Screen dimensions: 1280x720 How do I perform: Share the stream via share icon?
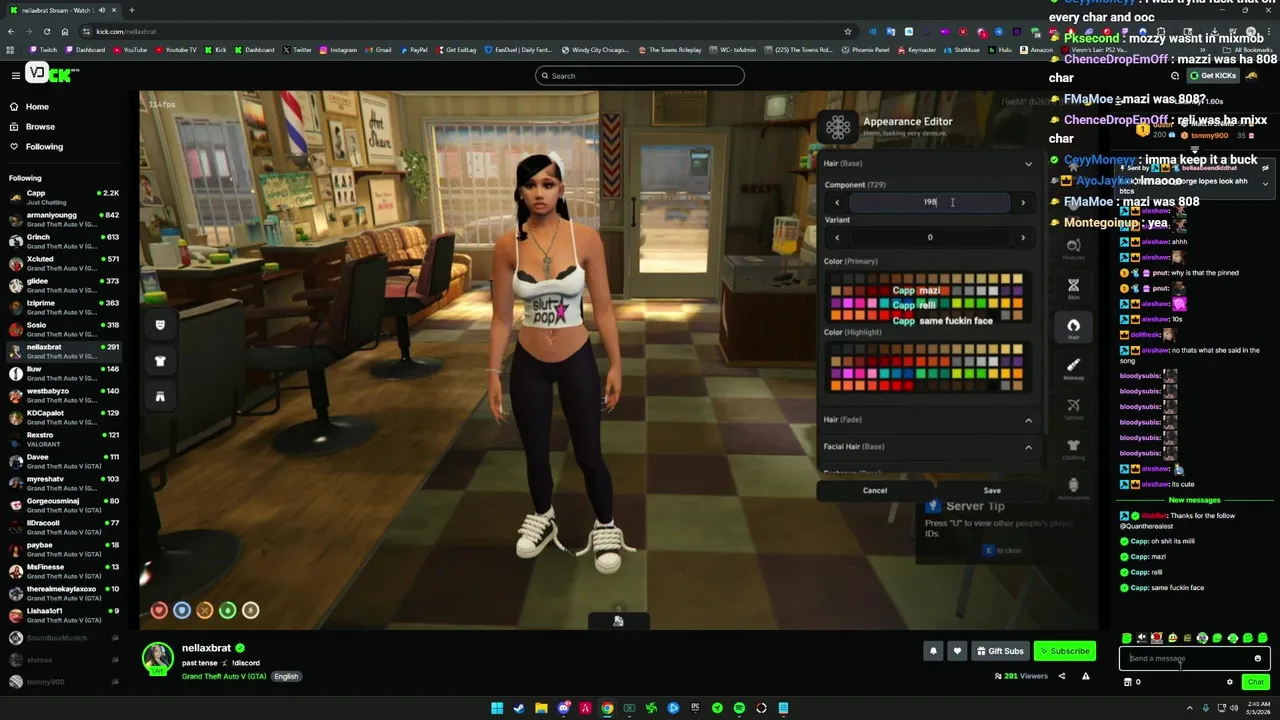(1062, 676)
